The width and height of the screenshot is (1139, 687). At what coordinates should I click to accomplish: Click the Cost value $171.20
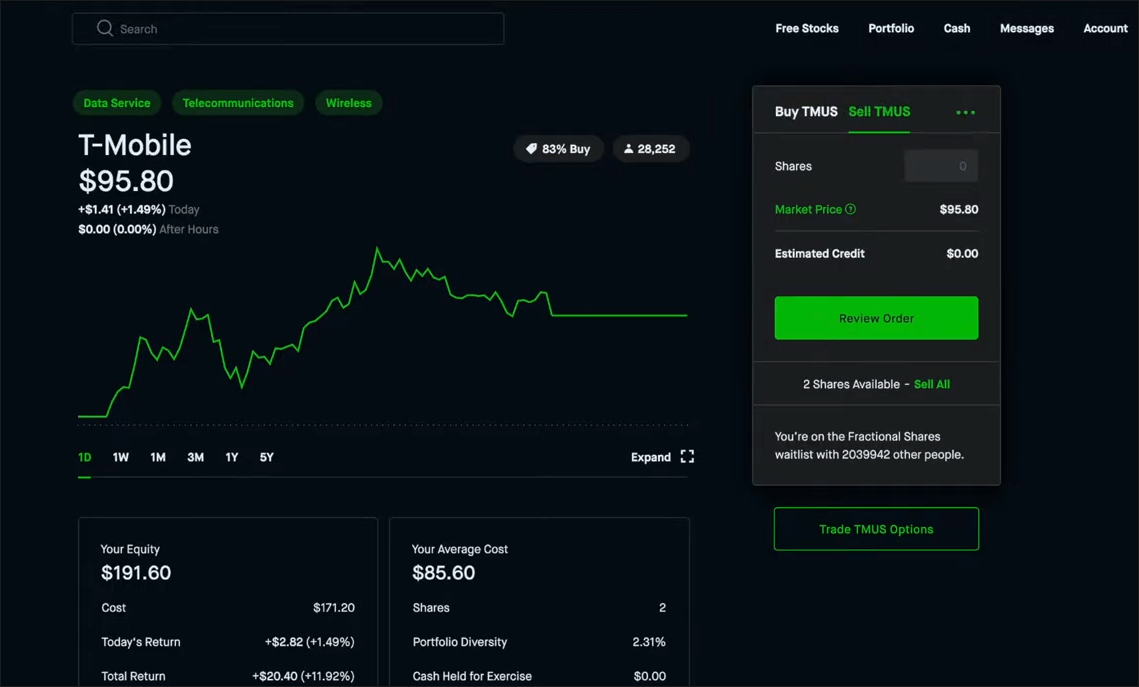pos(333,608)
